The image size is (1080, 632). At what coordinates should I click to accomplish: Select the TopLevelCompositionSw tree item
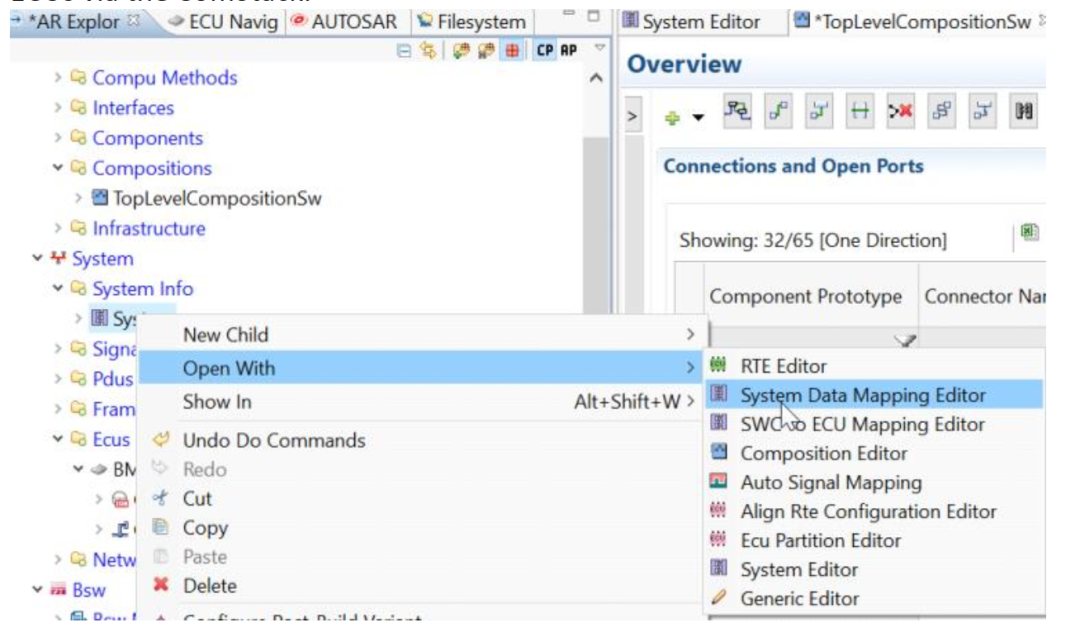click(217, 198)
